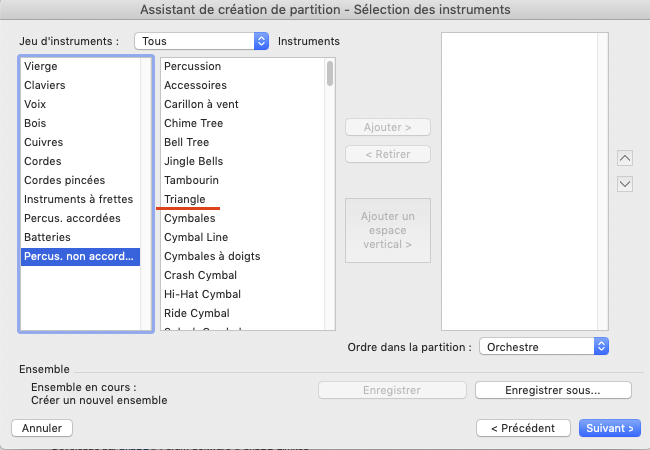Open the Jeu d'instruments dropdown
Screen dimensions: 650x450
coord(202,41)
